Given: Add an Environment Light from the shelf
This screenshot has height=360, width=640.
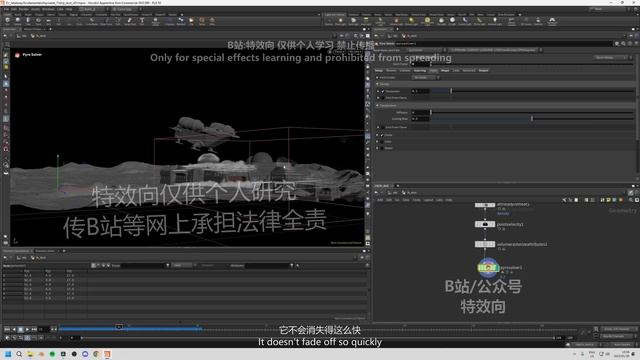Looking at the screenshot, I should click(427, 21).
